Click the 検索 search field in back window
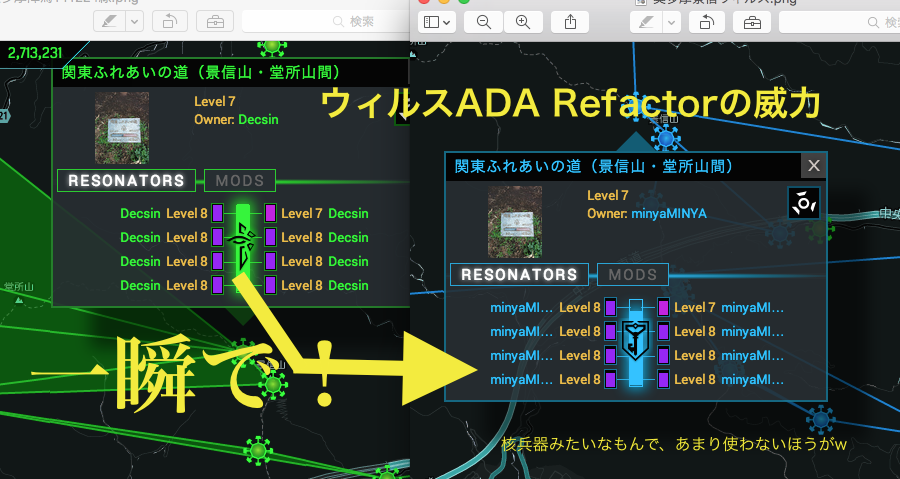Viewport: 900px width, 479px height. click(x=326, y=21)
